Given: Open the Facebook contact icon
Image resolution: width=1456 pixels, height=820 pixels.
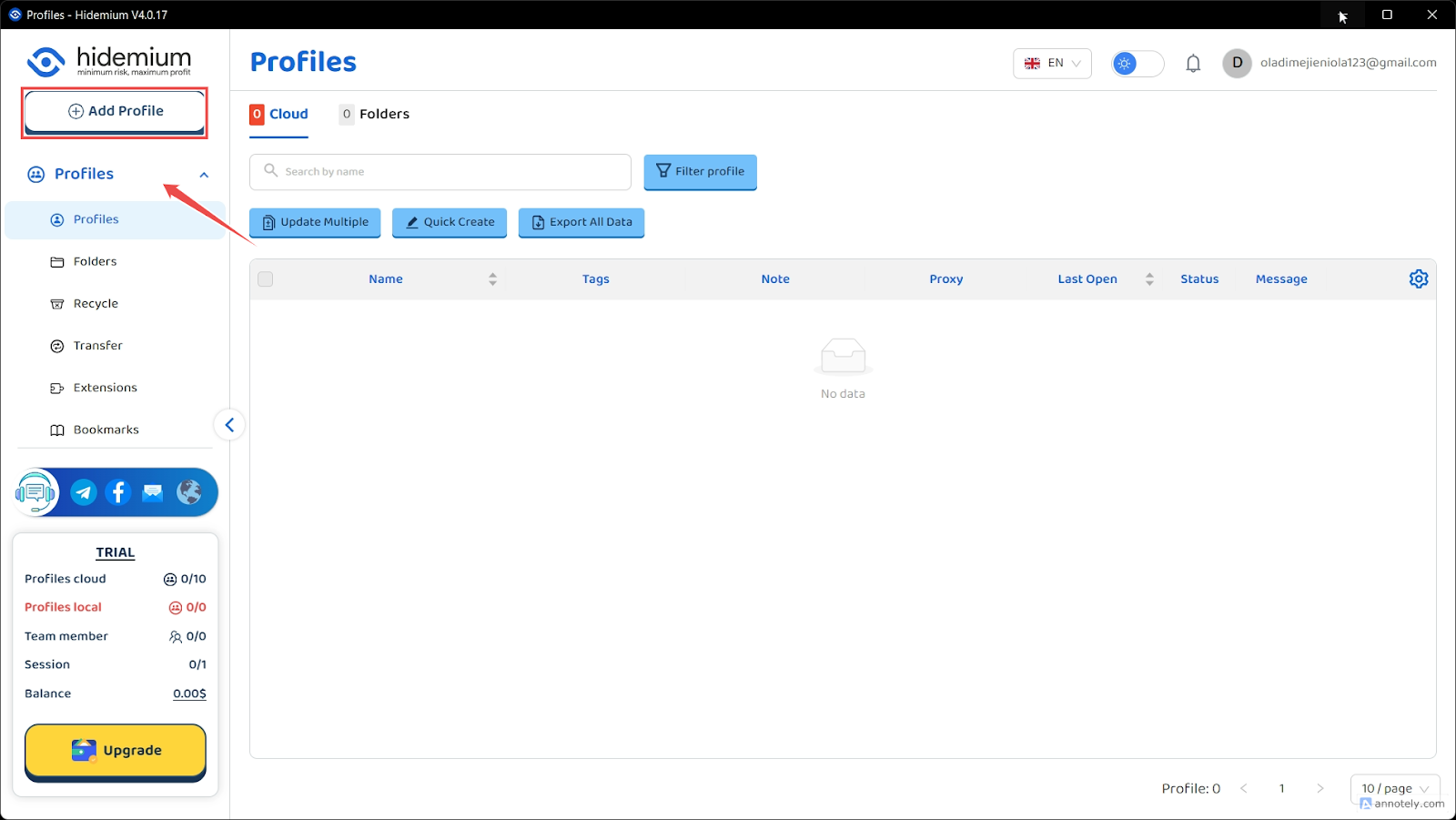Looking at the screenshot, I should [118, 492].
